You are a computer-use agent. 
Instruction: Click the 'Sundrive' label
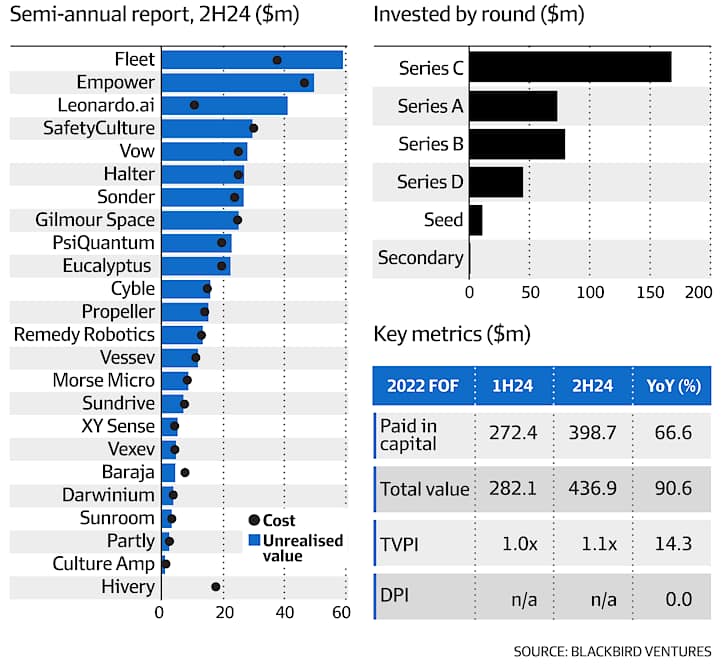point(119,403)
